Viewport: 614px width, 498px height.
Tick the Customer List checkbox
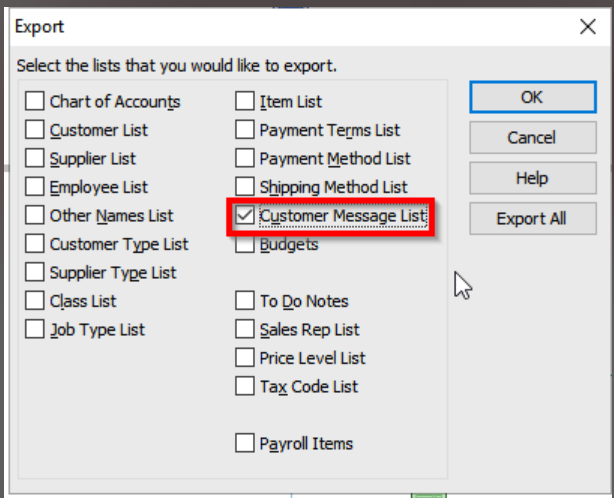point(34,130)
